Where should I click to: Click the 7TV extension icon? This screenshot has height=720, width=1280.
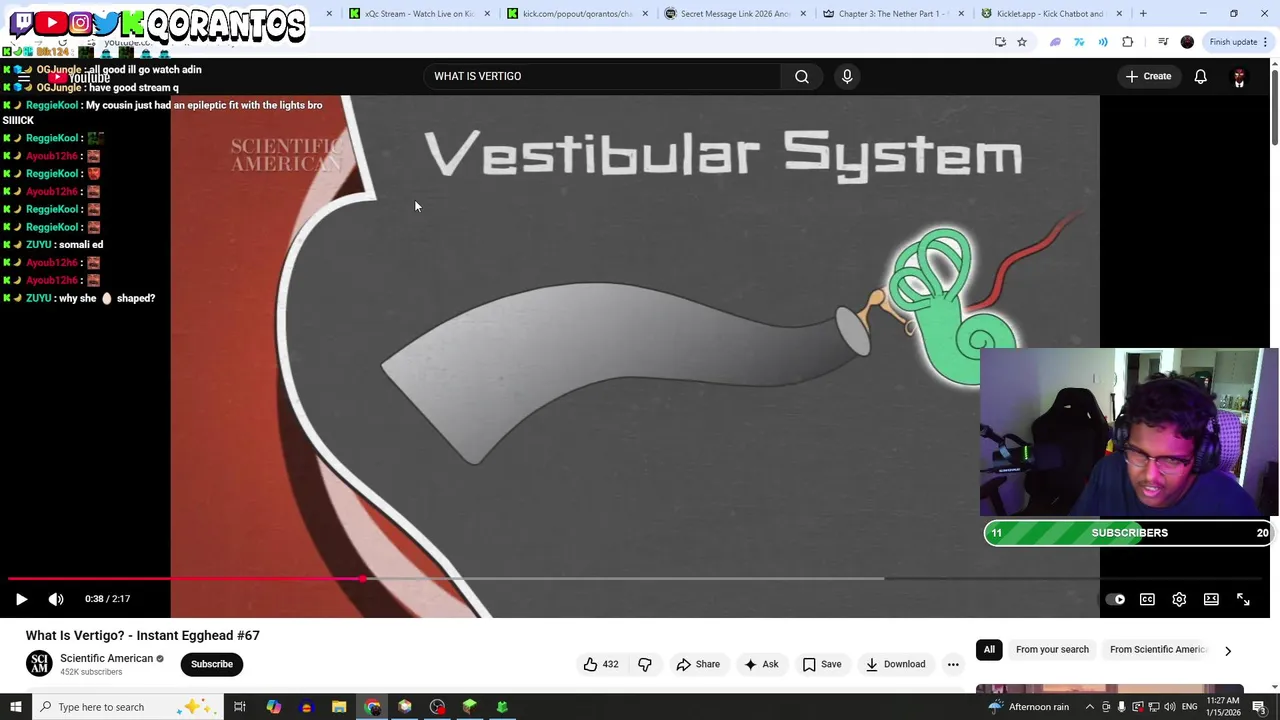[1079, 42]
